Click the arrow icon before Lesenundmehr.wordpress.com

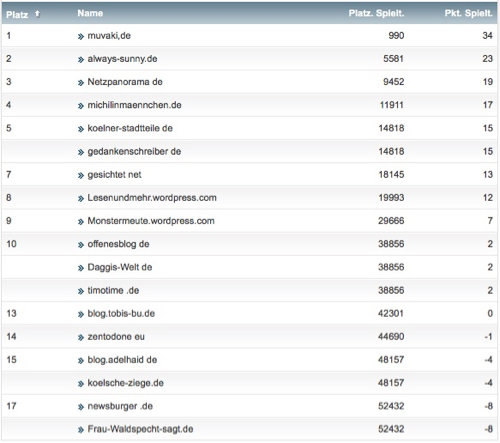81,199
